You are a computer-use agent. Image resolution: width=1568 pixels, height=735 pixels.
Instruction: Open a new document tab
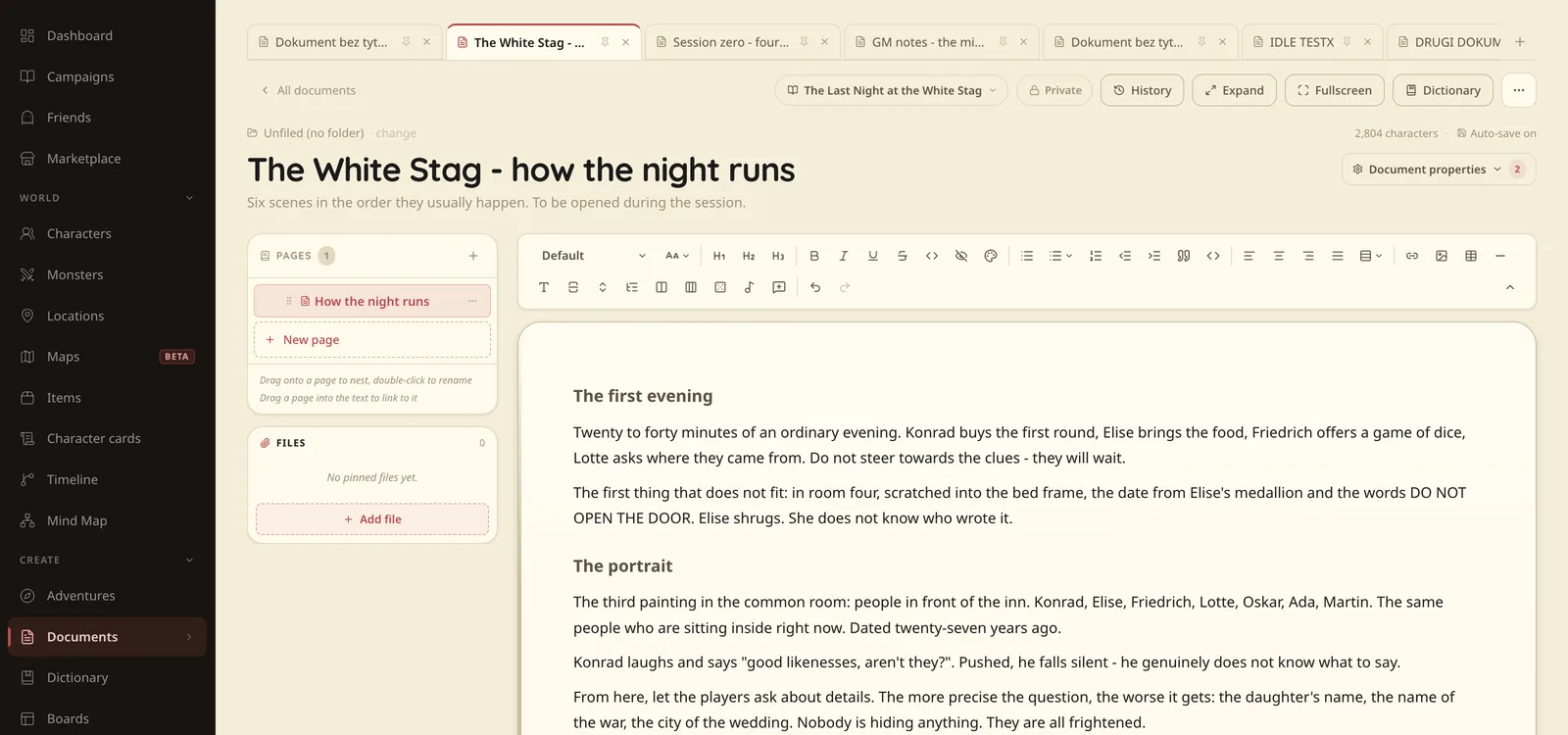click(1520, 42)
